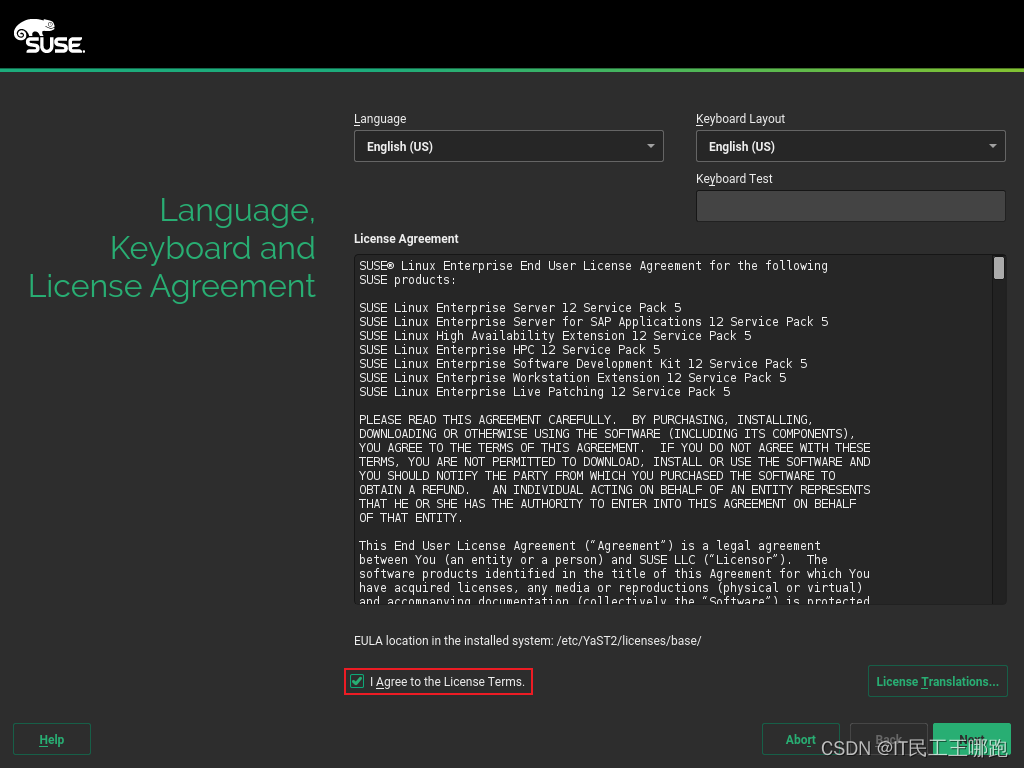Click the EULA location path text

[x=526, y=640]
